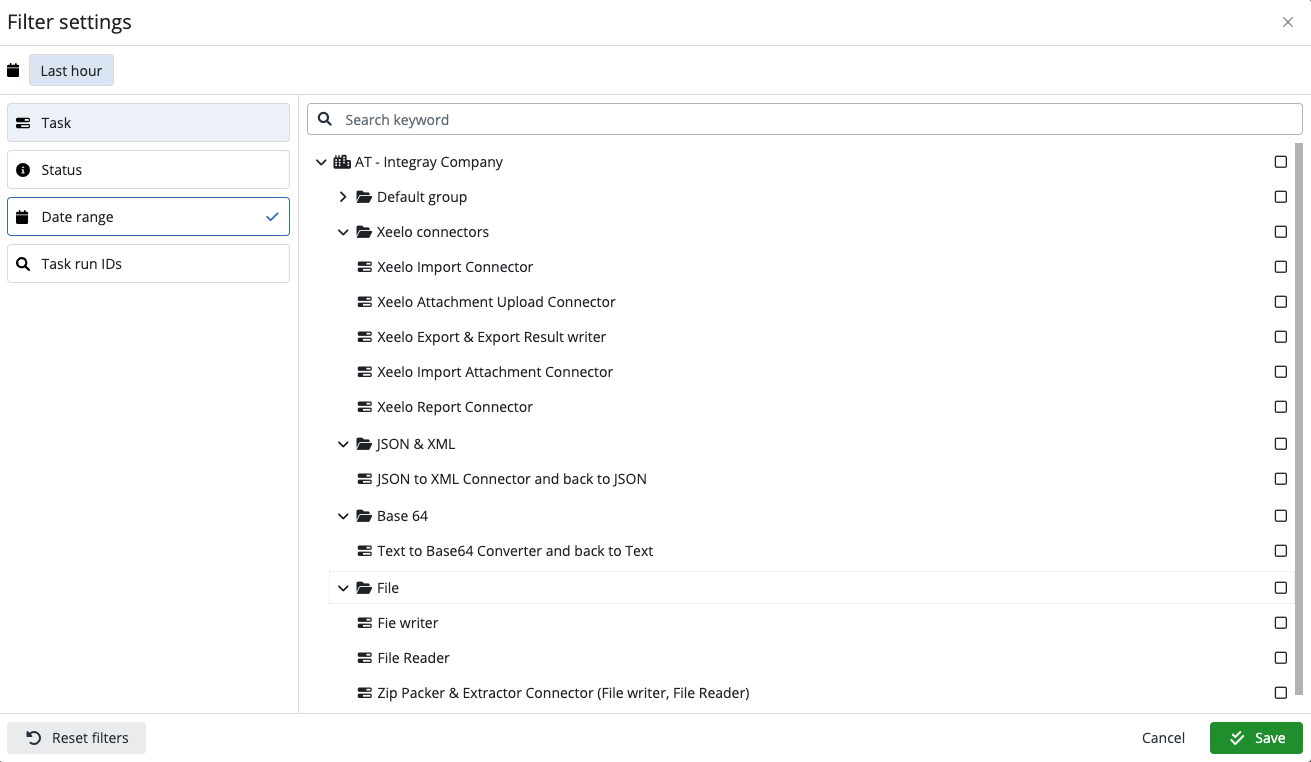Screen dimensions: 1311x762
Task: Check the File Reader checkbox
Action: coord(1280,658)
